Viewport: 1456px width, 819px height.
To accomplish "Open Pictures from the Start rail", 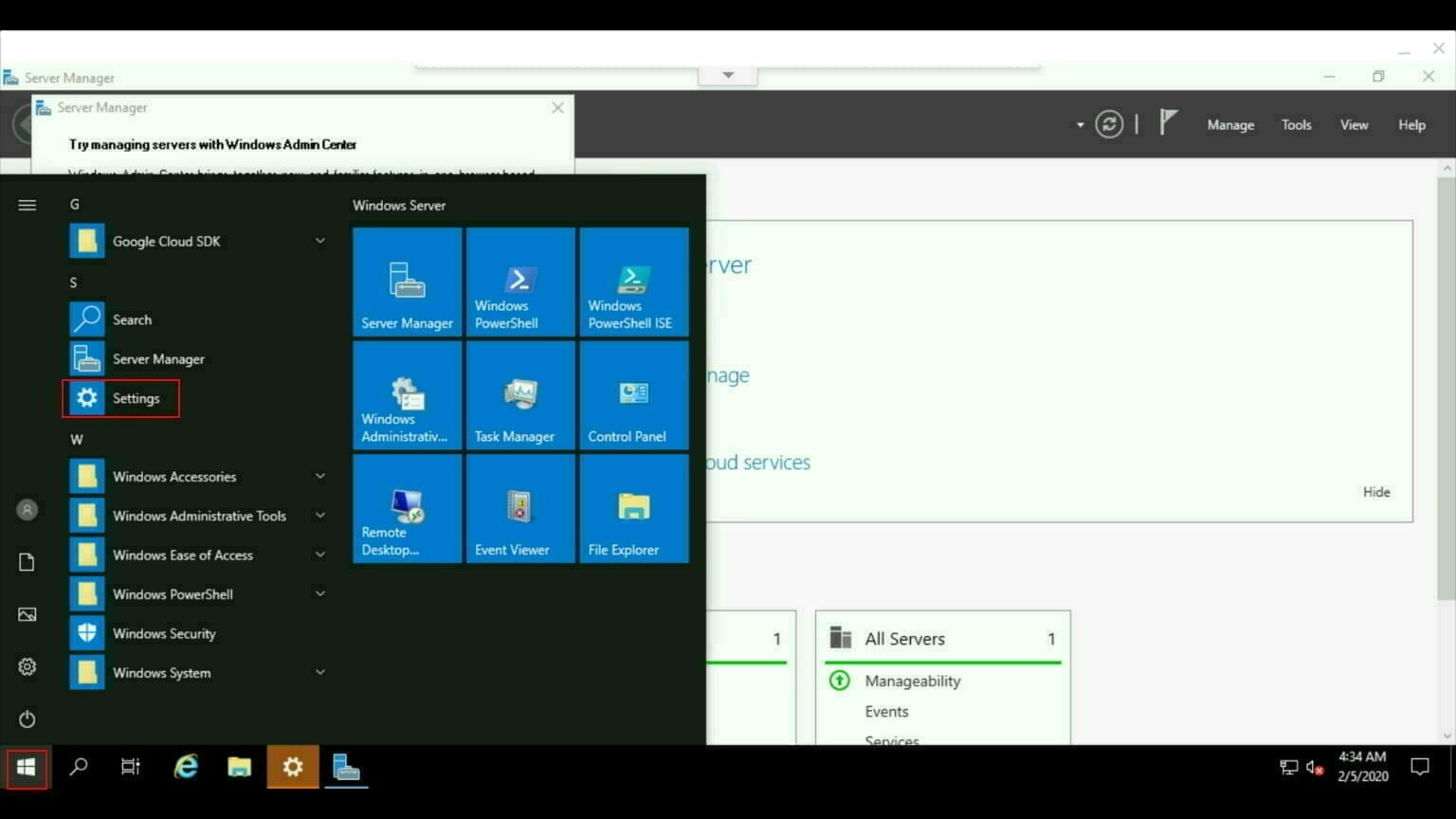I will pyautogui.click(x=27, y=614).
